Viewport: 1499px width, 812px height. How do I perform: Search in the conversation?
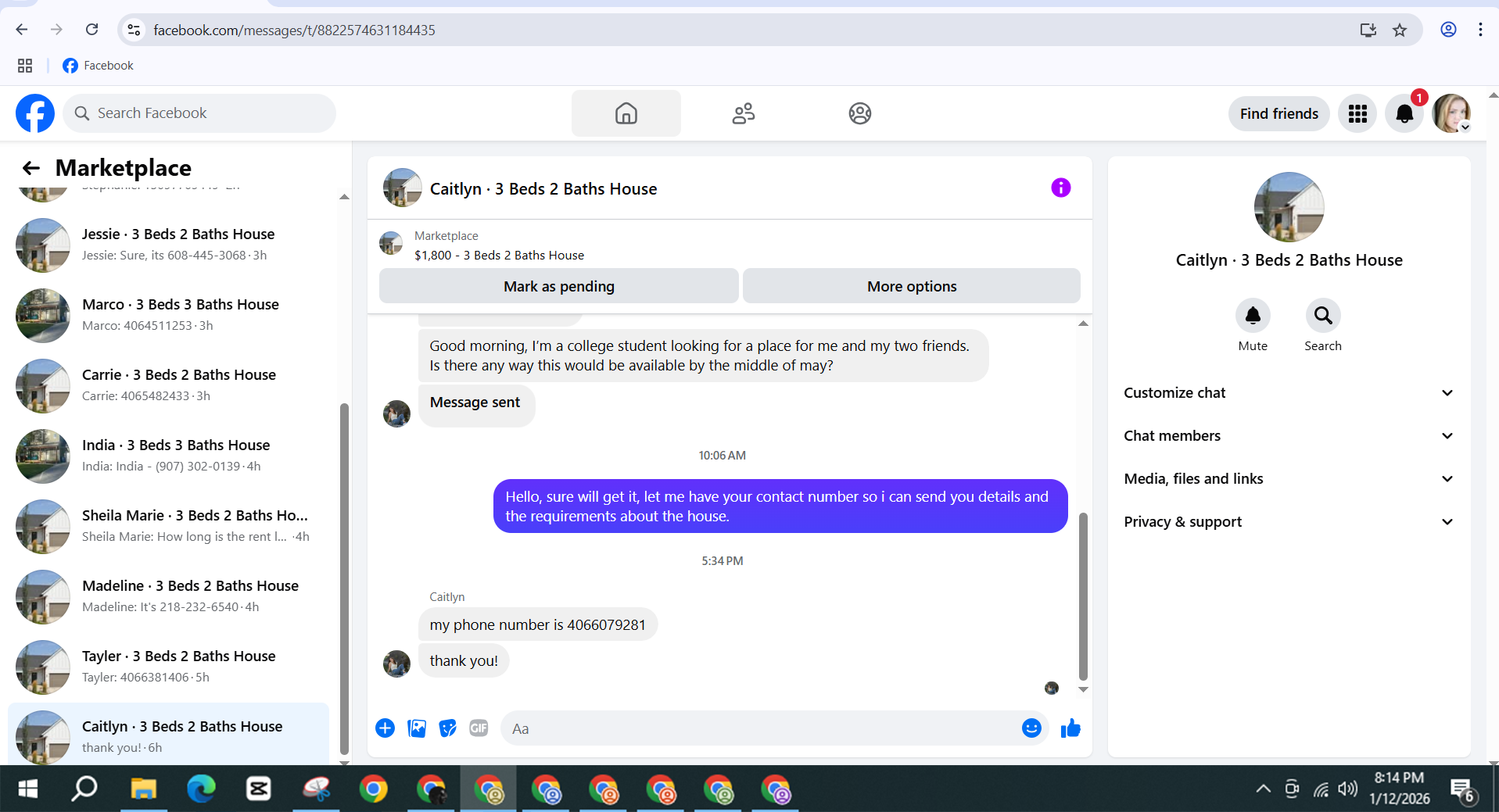1322,316
